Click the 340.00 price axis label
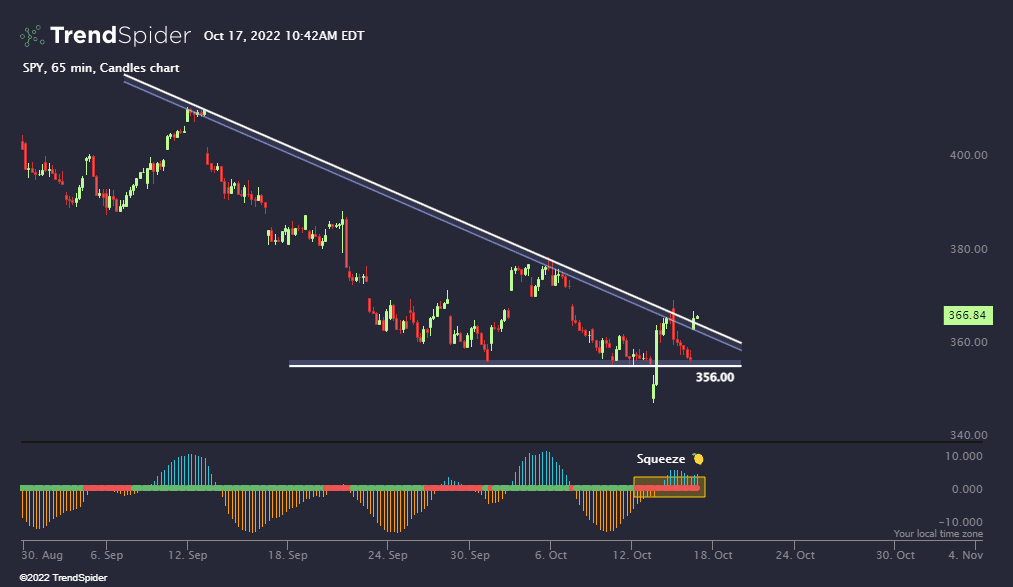The height and width of the screenshot is (587, 1013). click(x=967, y=435)
